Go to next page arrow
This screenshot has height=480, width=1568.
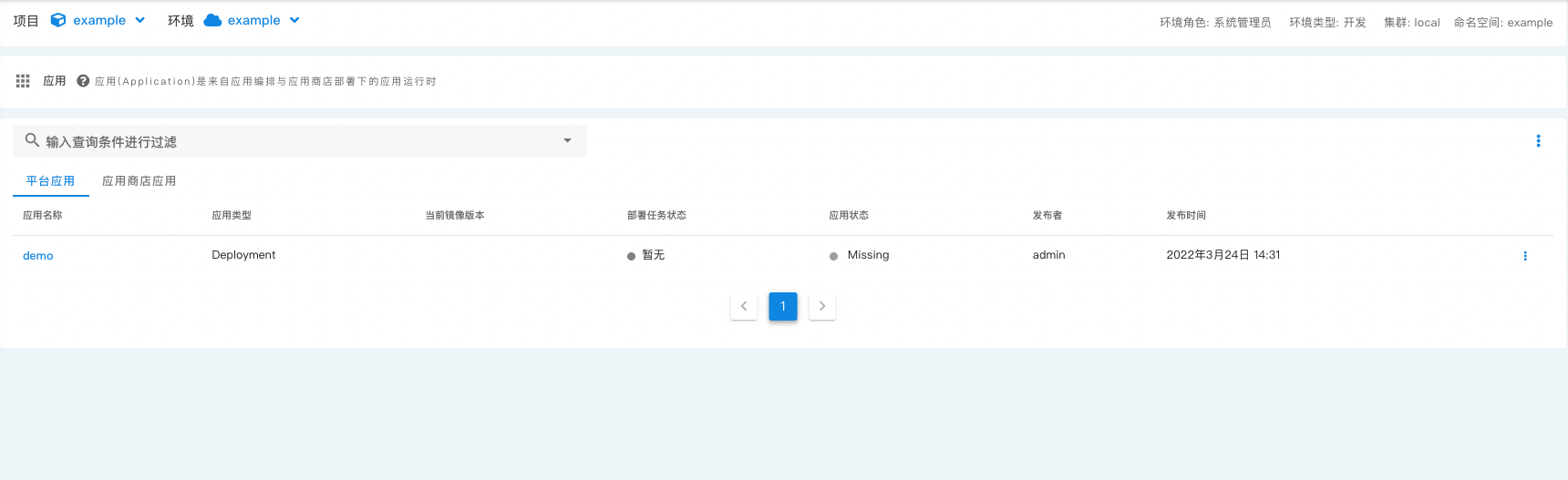tap(822, 306)
